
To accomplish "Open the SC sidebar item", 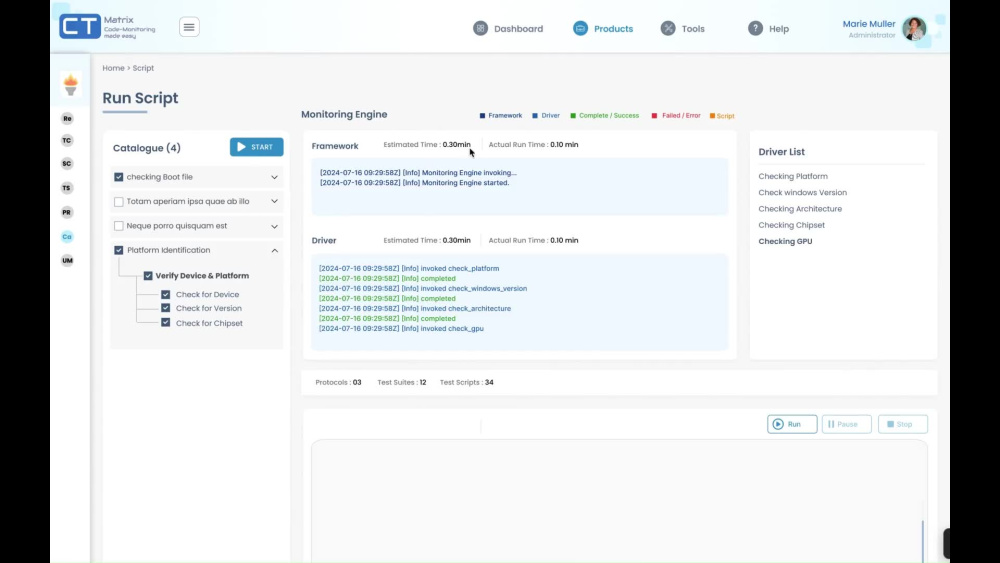I will tap(67, 164).
